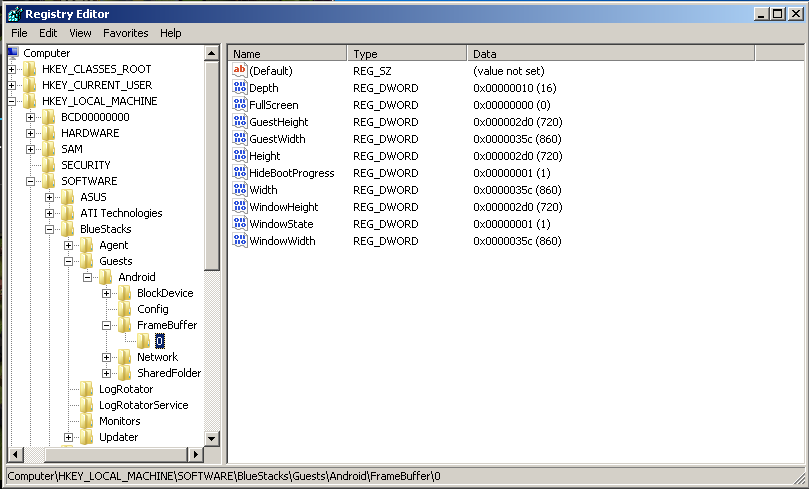Expand the BCD00000000 key

[30, 117]
